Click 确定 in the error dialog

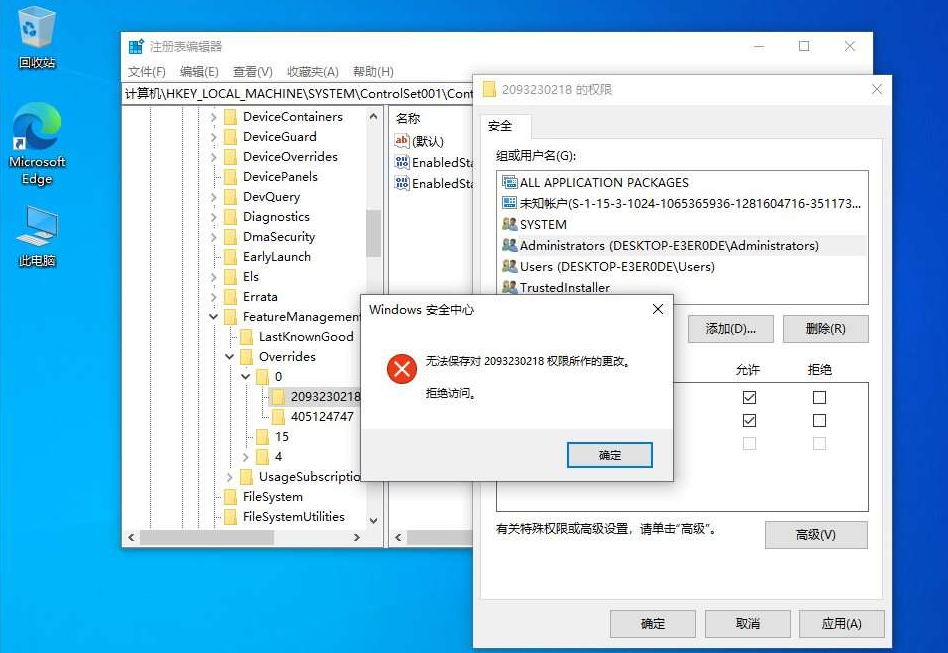pos(609,455)
